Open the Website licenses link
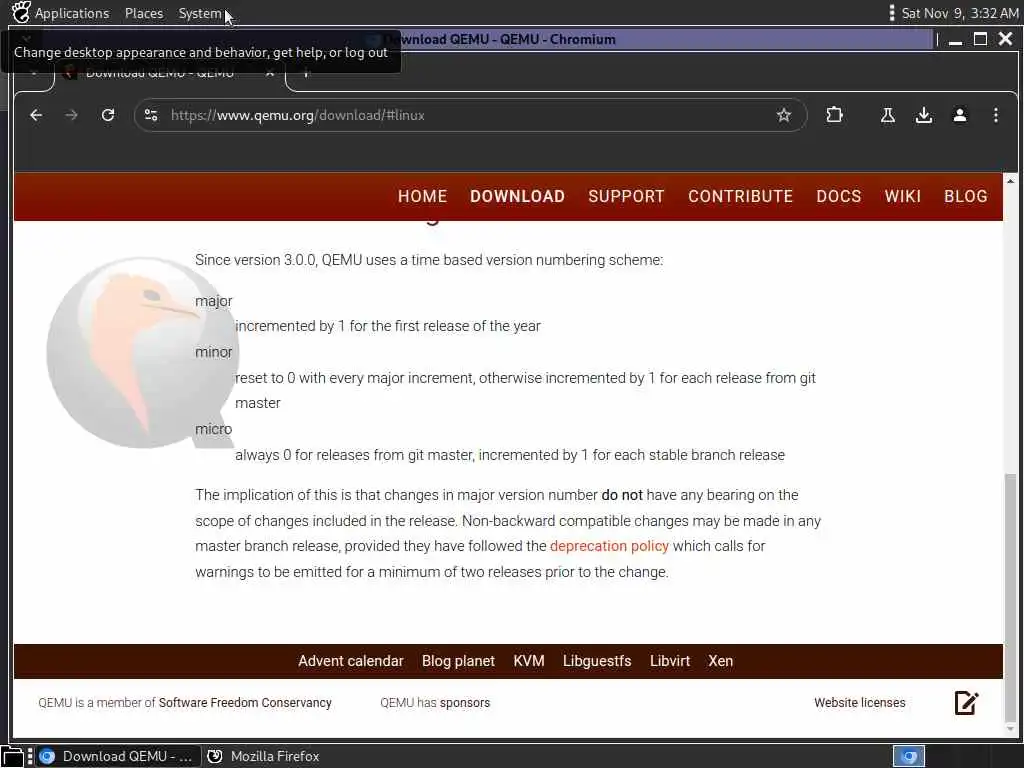The image size is (1024, 768). click(859, 703)
